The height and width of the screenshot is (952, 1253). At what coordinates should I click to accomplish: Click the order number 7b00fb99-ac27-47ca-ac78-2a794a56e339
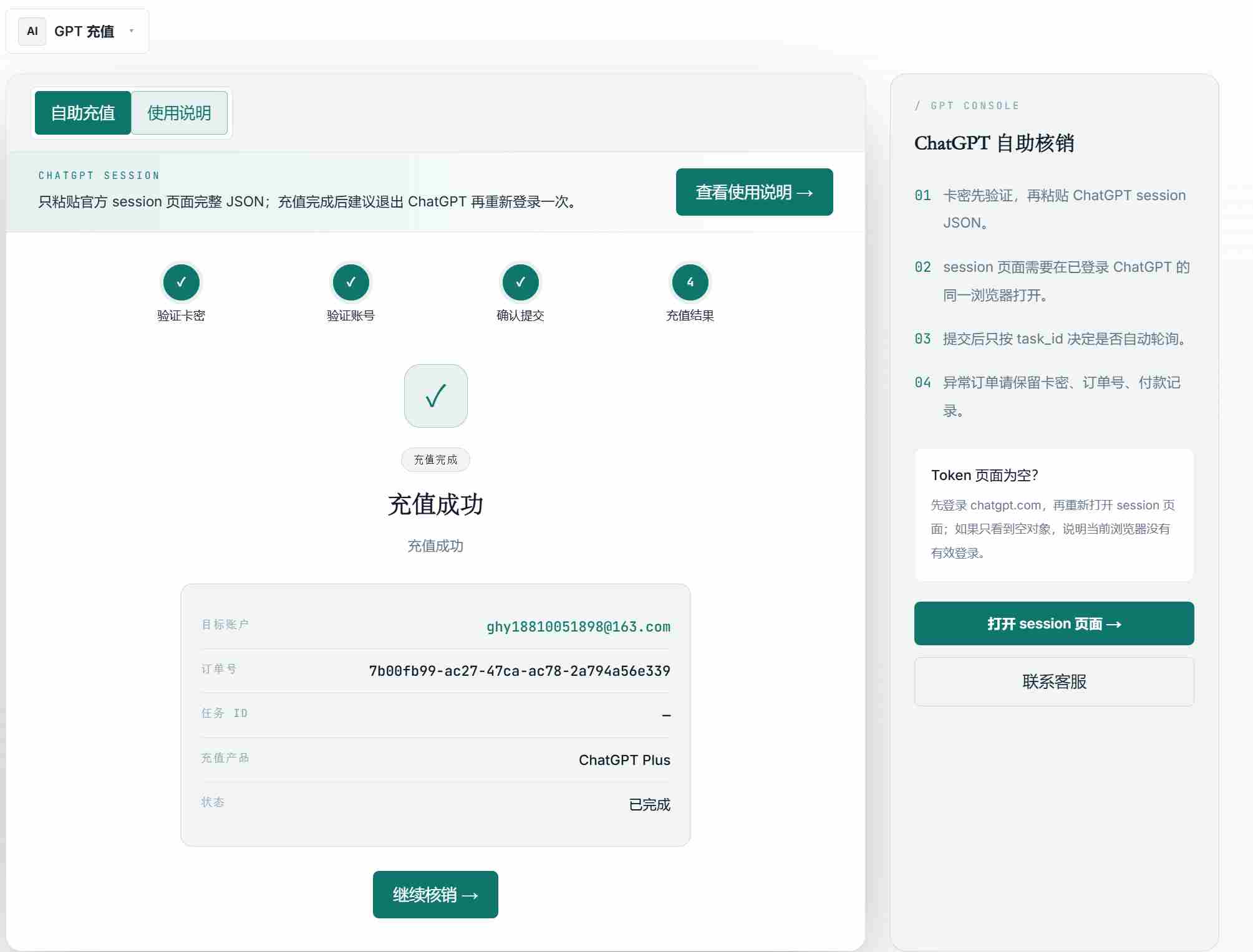click(x=520, y=671)
